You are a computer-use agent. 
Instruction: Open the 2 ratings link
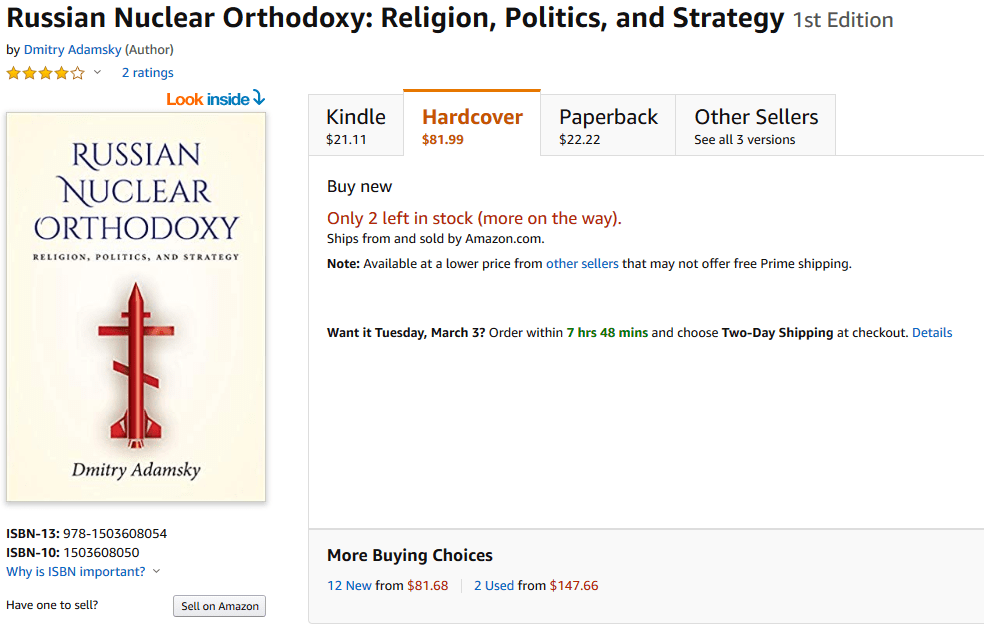pyautogui.click(x=148, y=73)
